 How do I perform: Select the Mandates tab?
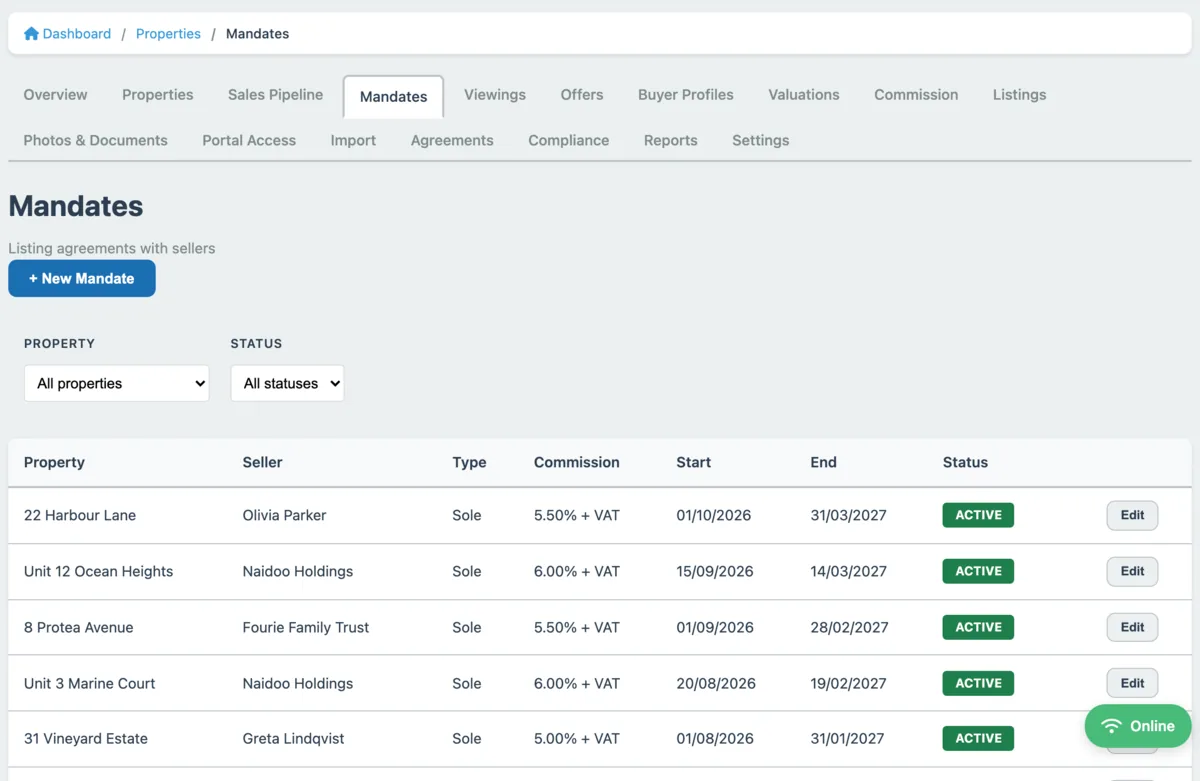coord(393,97)
